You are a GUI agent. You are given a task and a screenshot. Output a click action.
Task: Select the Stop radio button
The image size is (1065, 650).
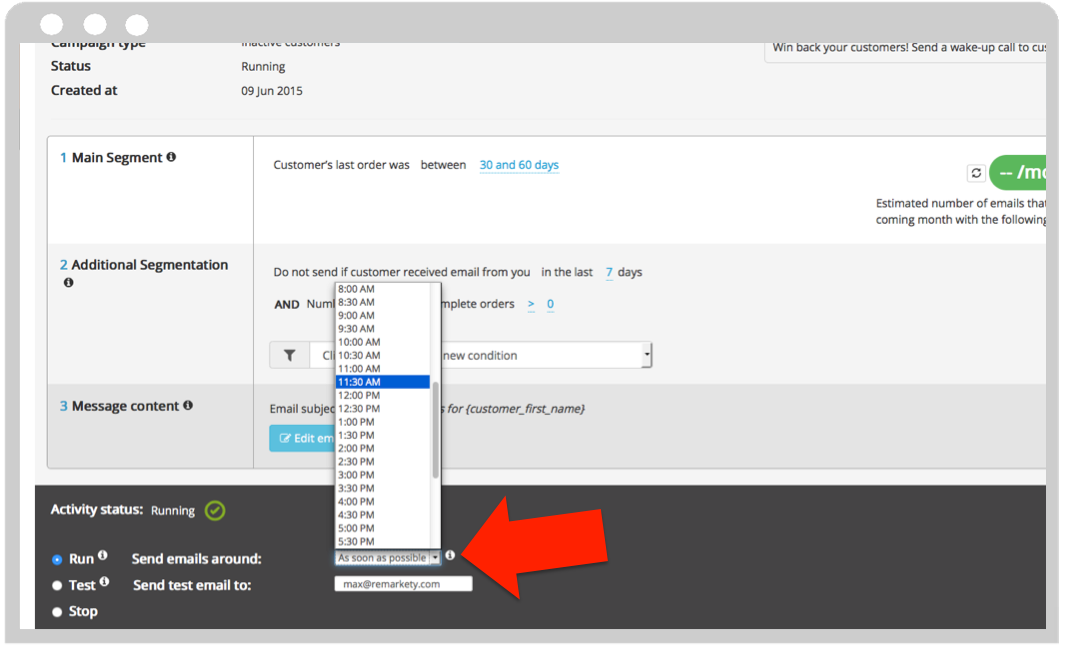click(57, 611)
